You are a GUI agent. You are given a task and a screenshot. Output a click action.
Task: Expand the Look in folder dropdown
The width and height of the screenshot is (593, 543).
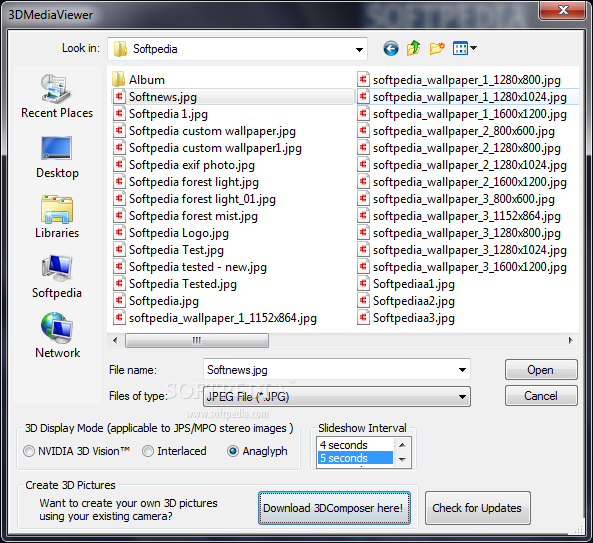coord(359,49)
